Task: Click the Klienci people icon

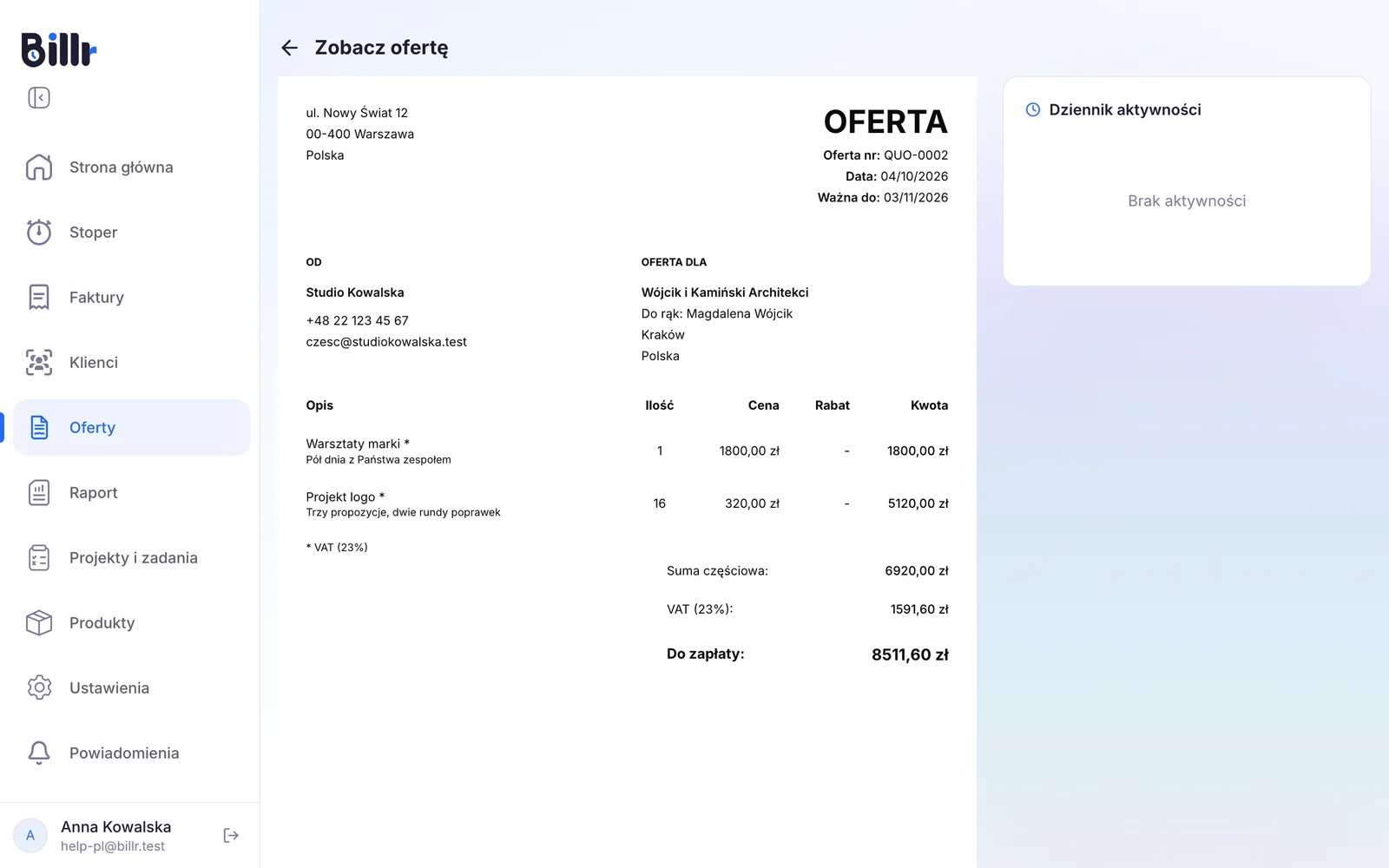Action: pyautogui.click(x=39, y=362)
